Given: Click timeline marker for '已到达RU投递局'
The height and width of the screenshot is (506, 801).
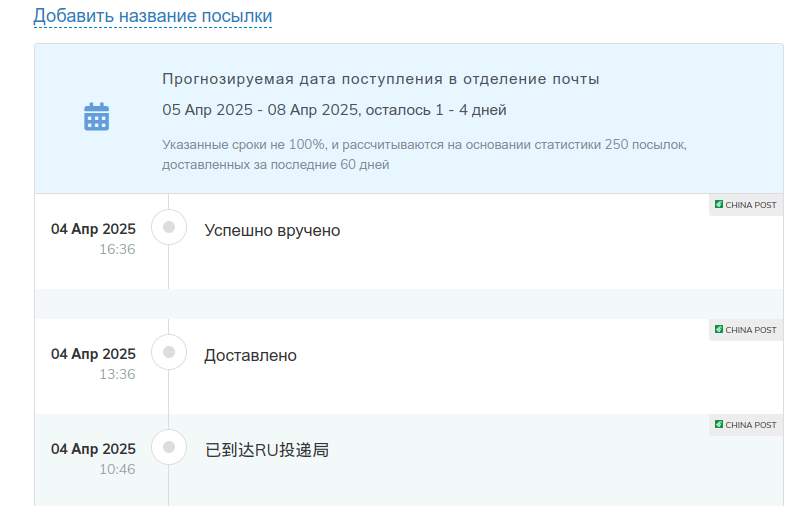Looking at the screenshot, I should pos(169,447).
